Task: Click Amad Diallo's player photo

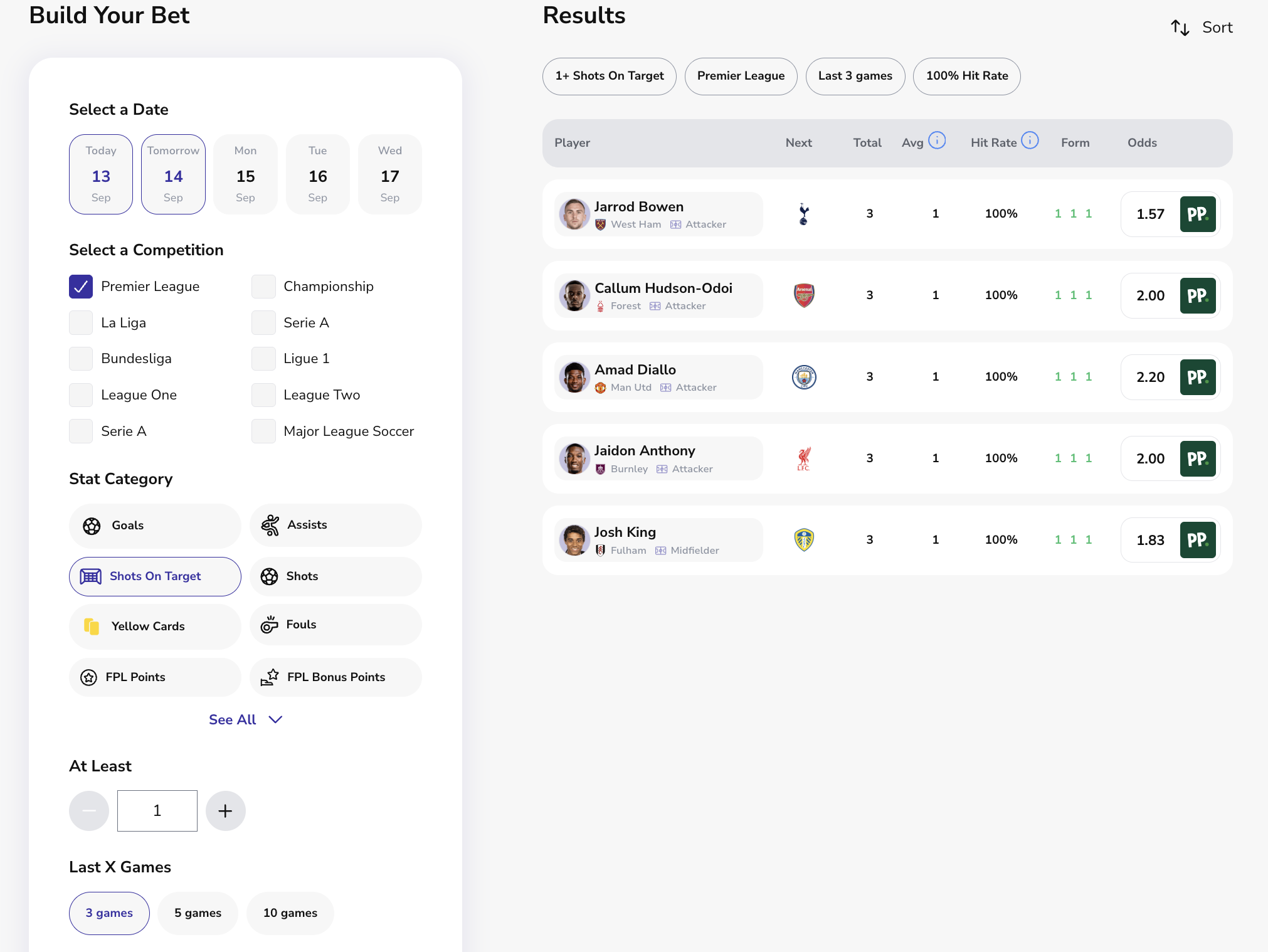Action: pyautogui.click(x=574, y=378)
